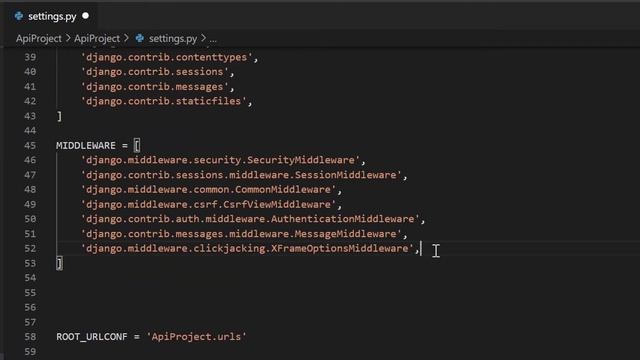Open the second ApiProject breadcrumb folder
640x360 pixels.
tap(97, 38)
